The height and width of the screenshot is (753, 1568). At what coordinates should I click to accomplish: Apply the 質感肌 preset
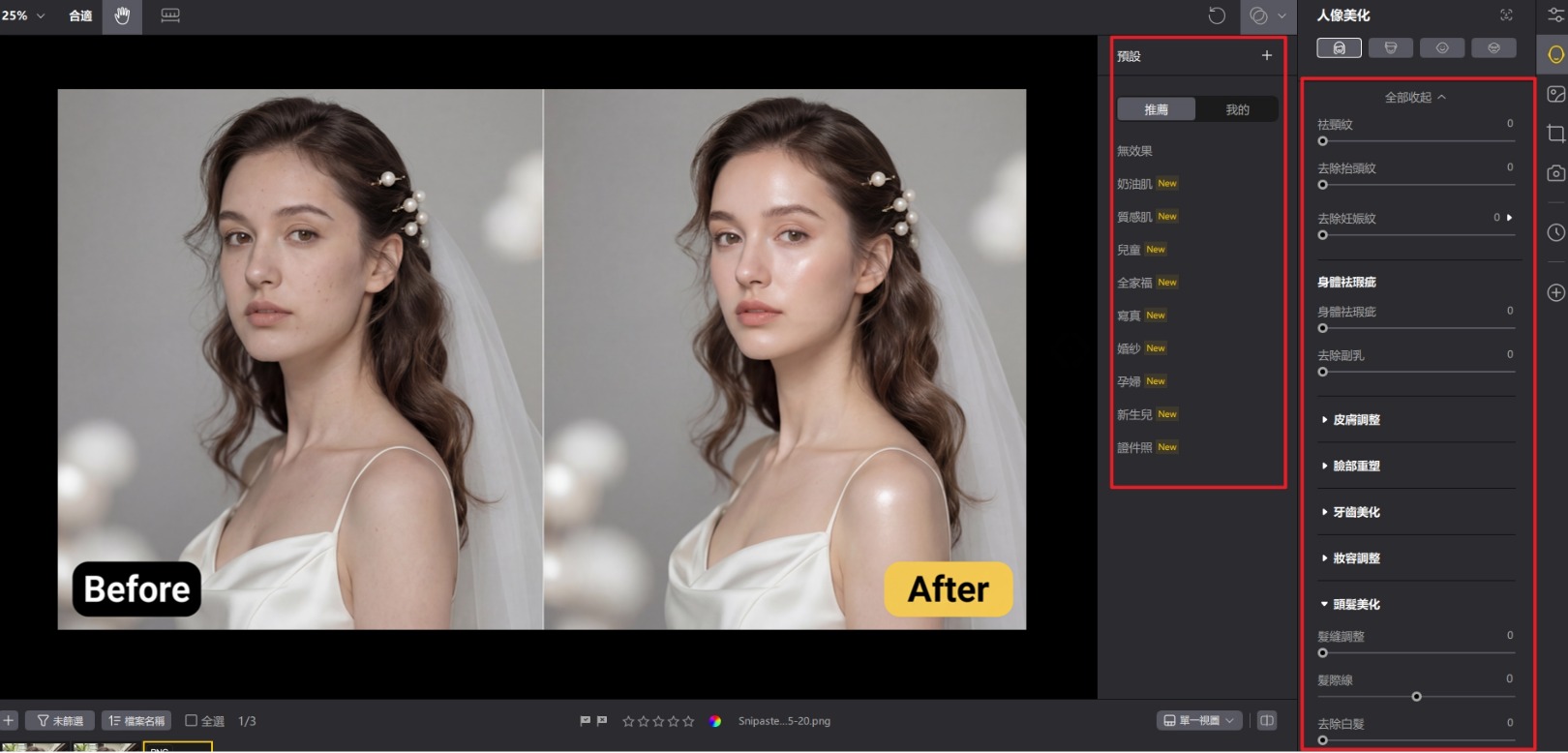(1134, 217)
